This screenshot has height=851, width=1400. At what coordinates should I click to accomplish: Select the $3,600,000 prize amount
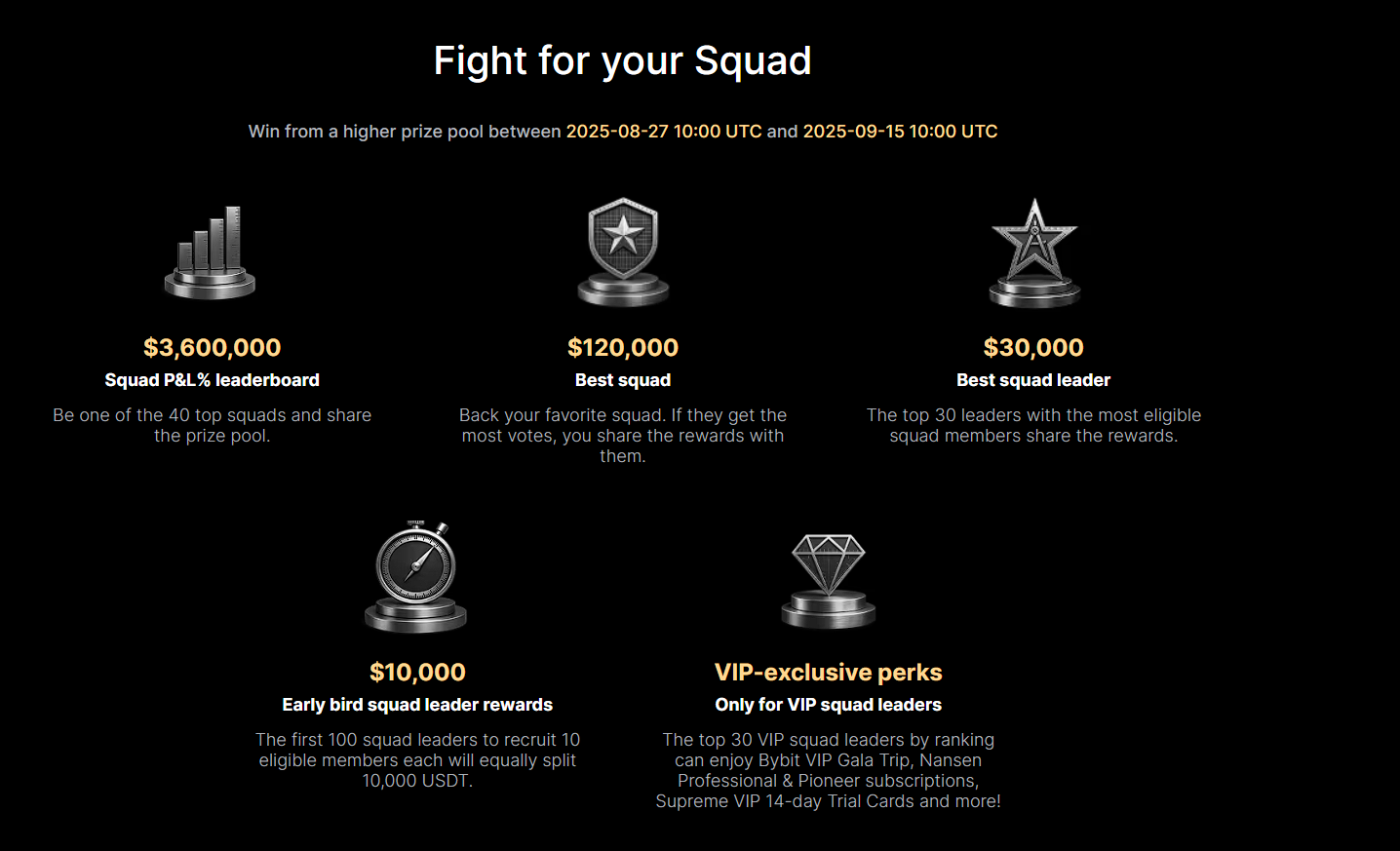[x=213, y=348]
